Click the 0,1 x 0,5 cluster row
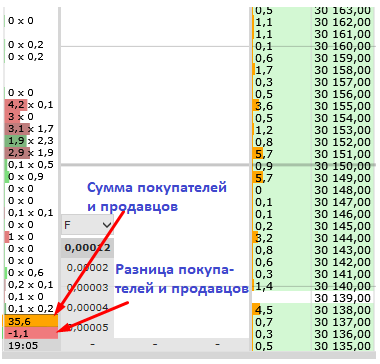380x364 pixels. 30,165
